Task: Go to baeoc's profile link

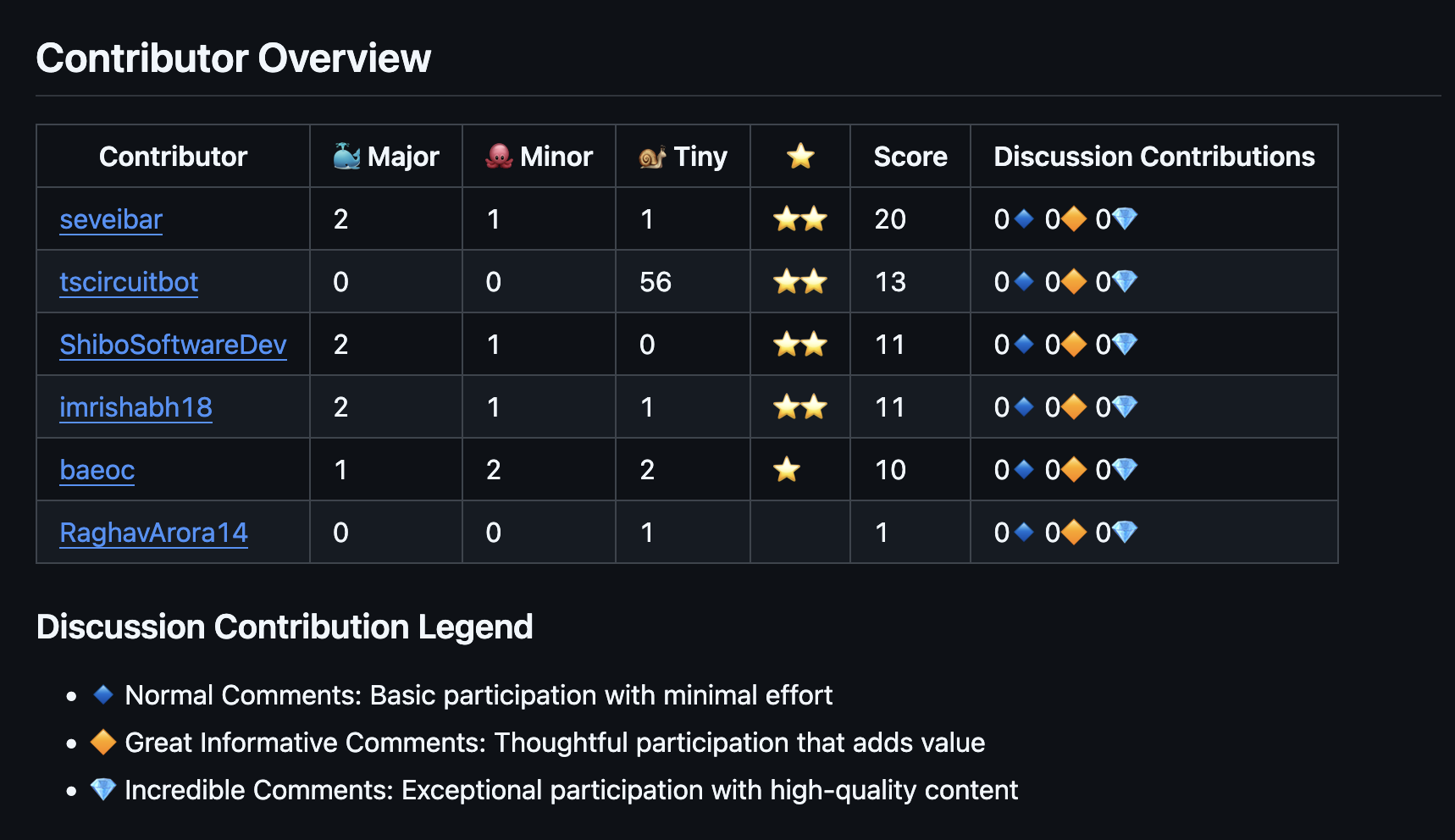Action: [x=97, y=470]
